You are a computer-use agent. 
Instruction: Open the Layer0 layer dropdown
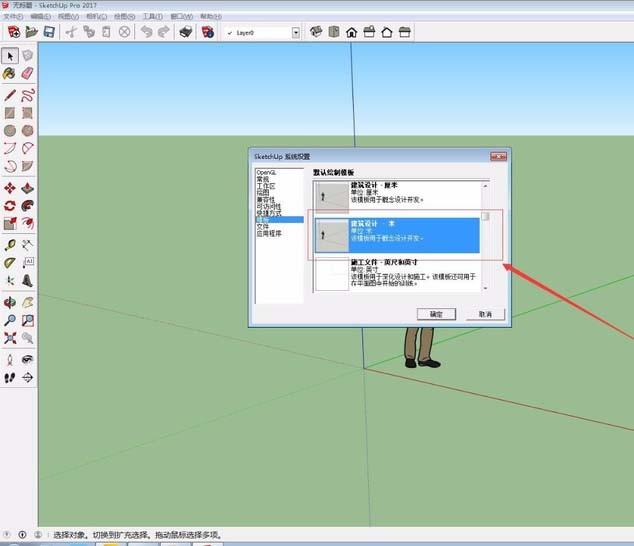(x=296, y=32)
